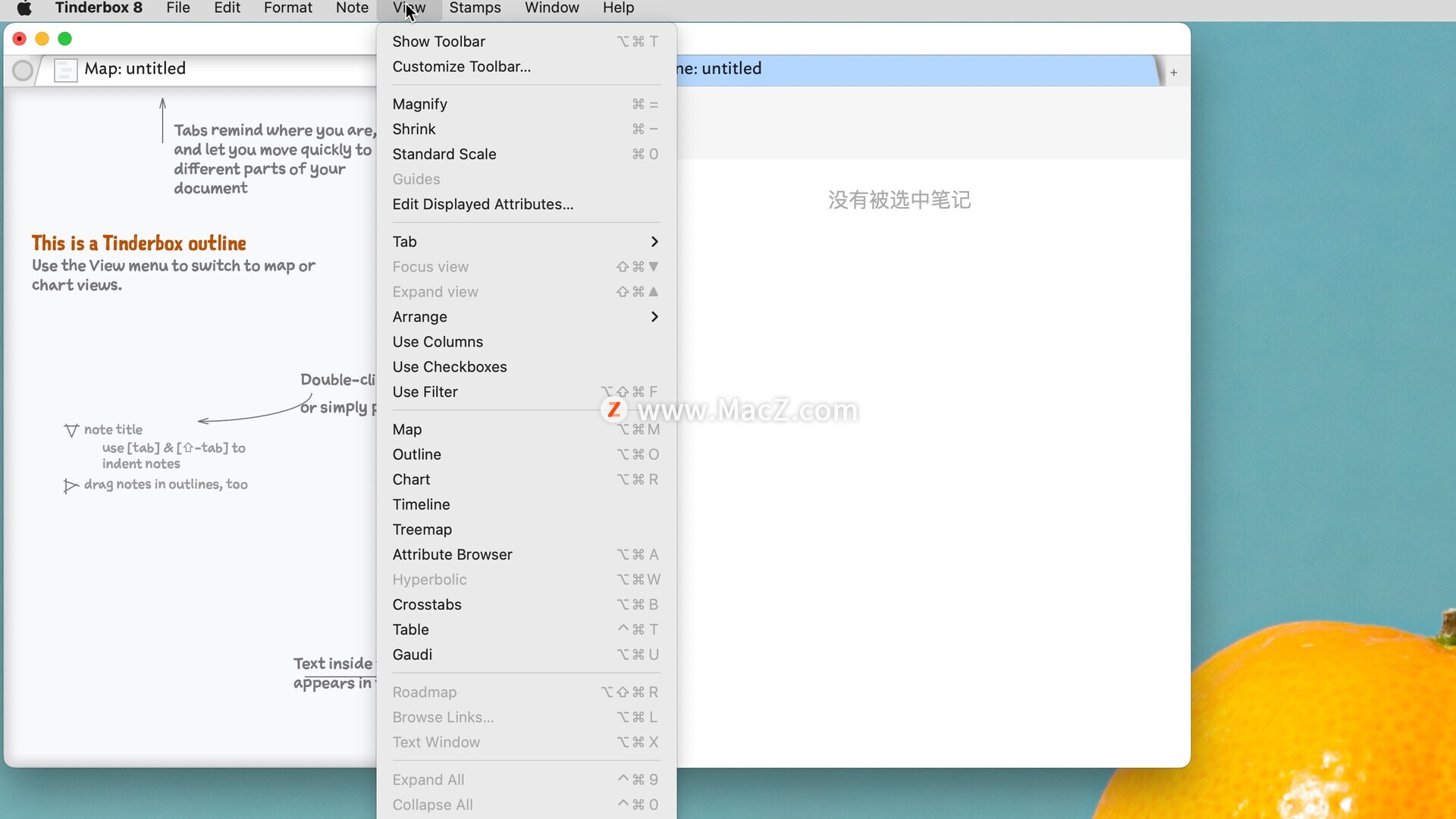Switch to Table view
This screenshot has height=819, width=1456.
point(526,629)
